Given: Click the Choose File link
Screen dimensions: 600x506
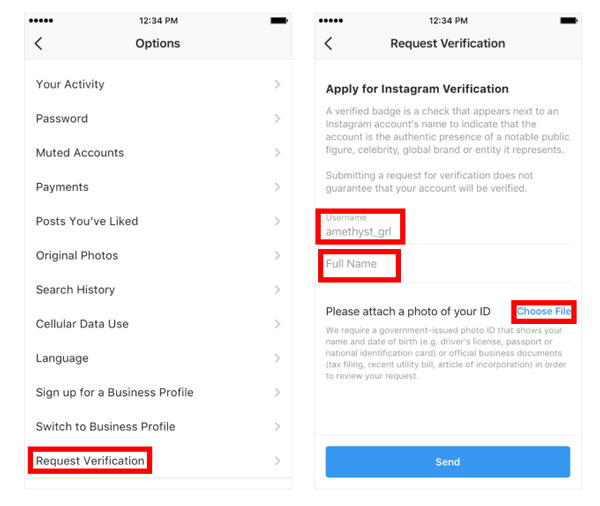Looking at the screenshot, I should pyautogui.click(x=544, y=311).
